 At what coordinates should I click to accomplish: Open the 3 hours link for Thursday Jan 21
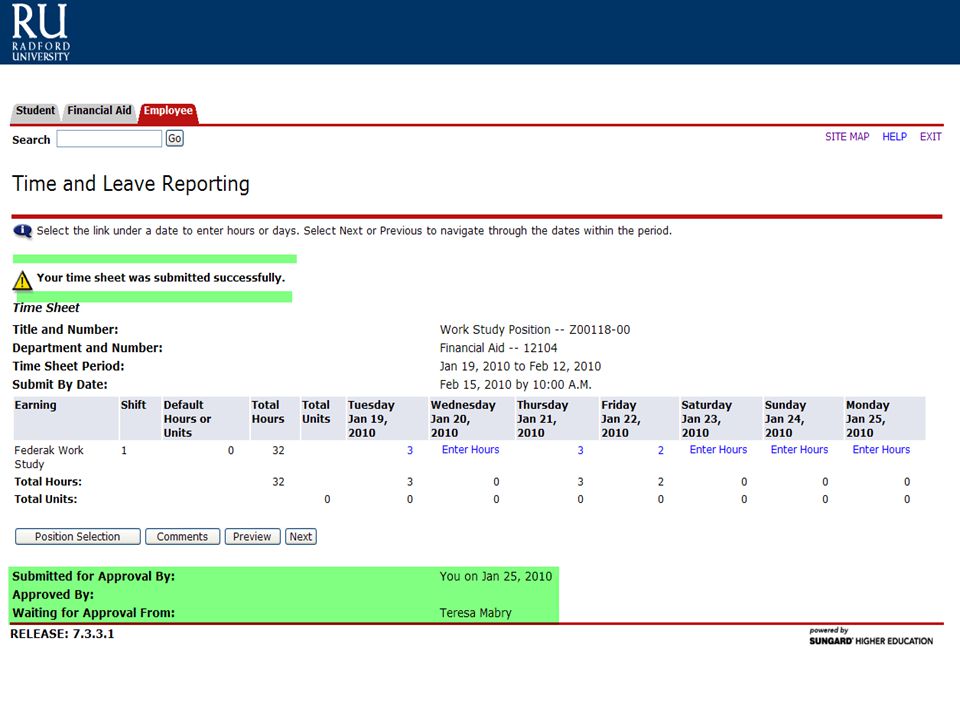click(x=580, y=450)
